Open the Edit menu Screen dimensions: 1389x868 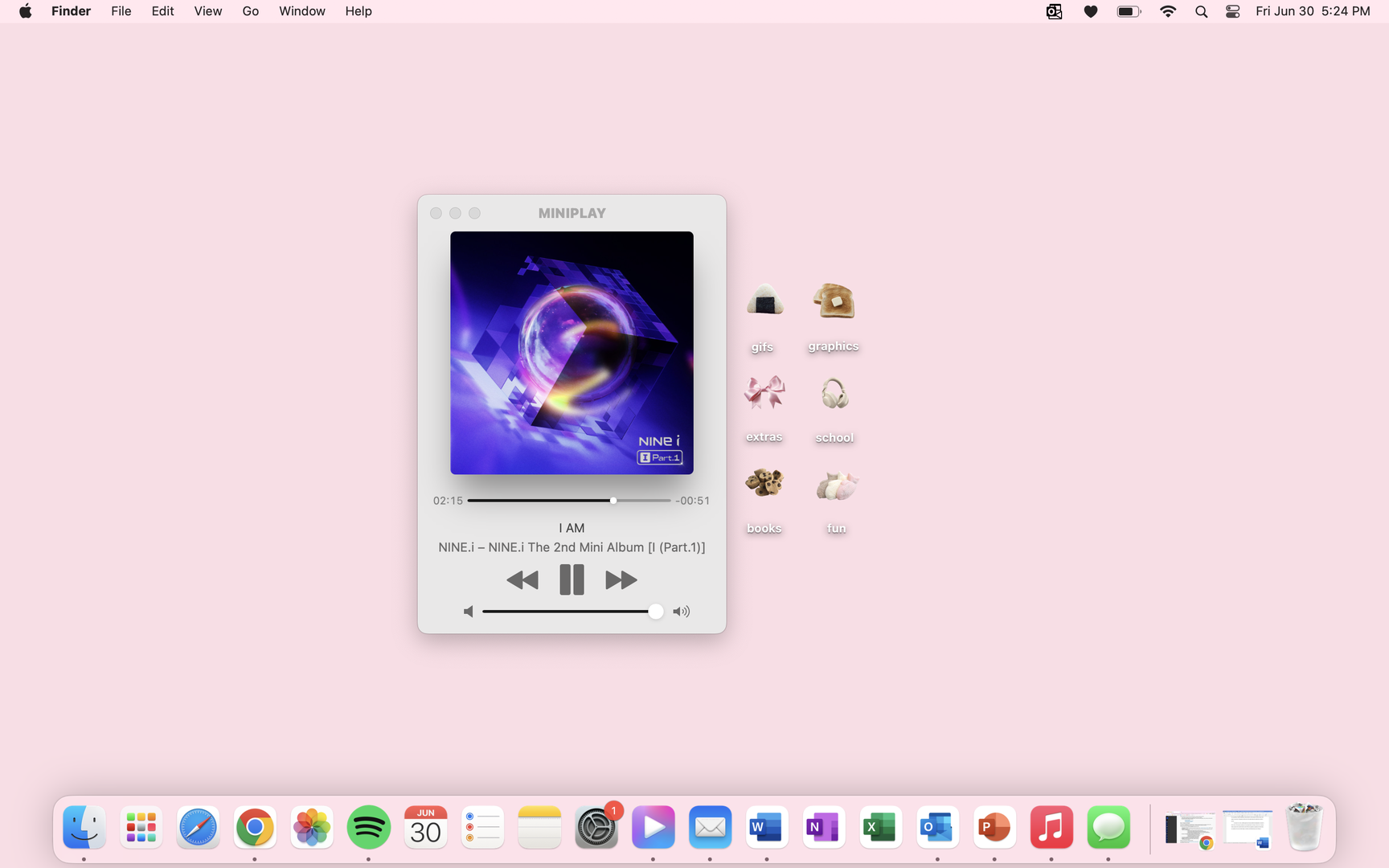[162, 11]
